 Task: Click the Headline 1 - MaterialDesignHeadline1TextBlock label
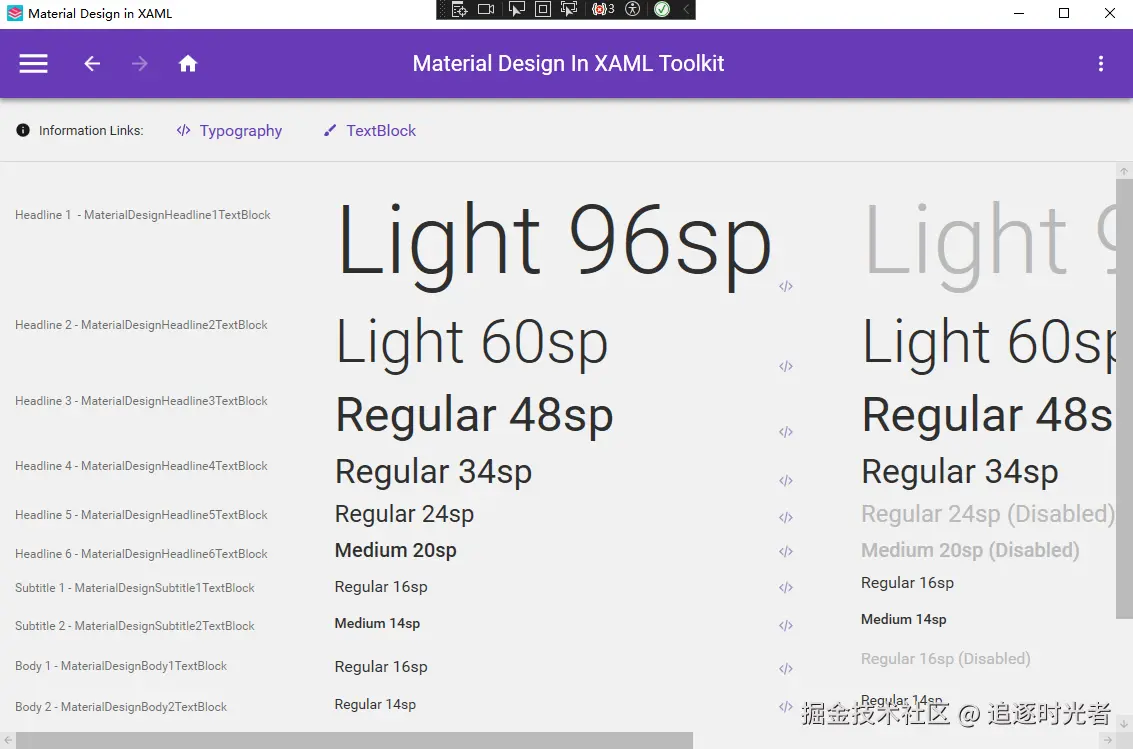(x=142, y=215)
